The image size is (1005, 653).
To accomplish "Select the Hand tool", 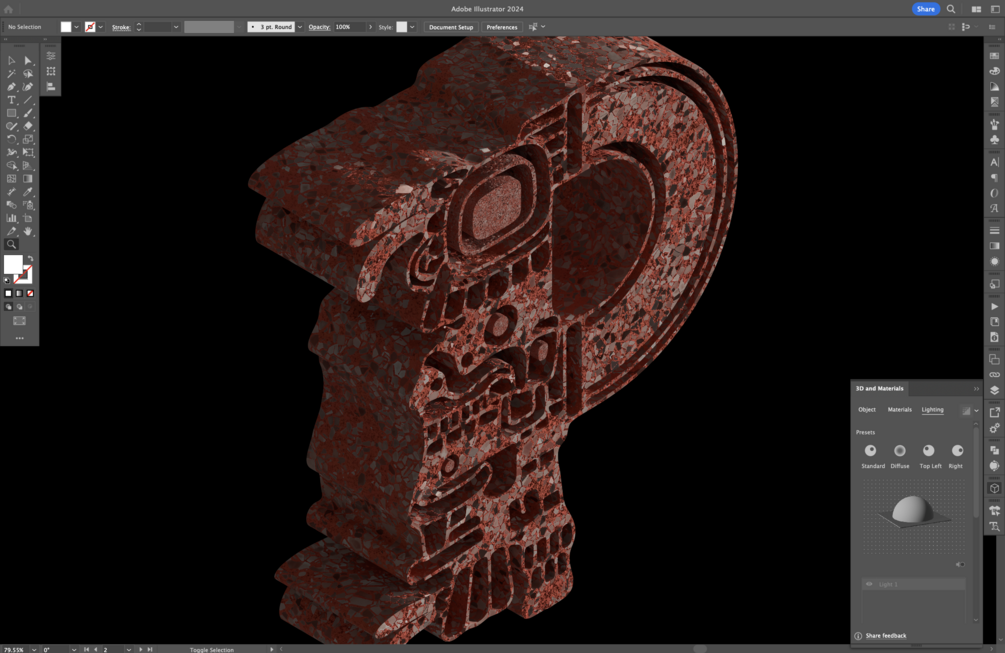I will point(28,231).
